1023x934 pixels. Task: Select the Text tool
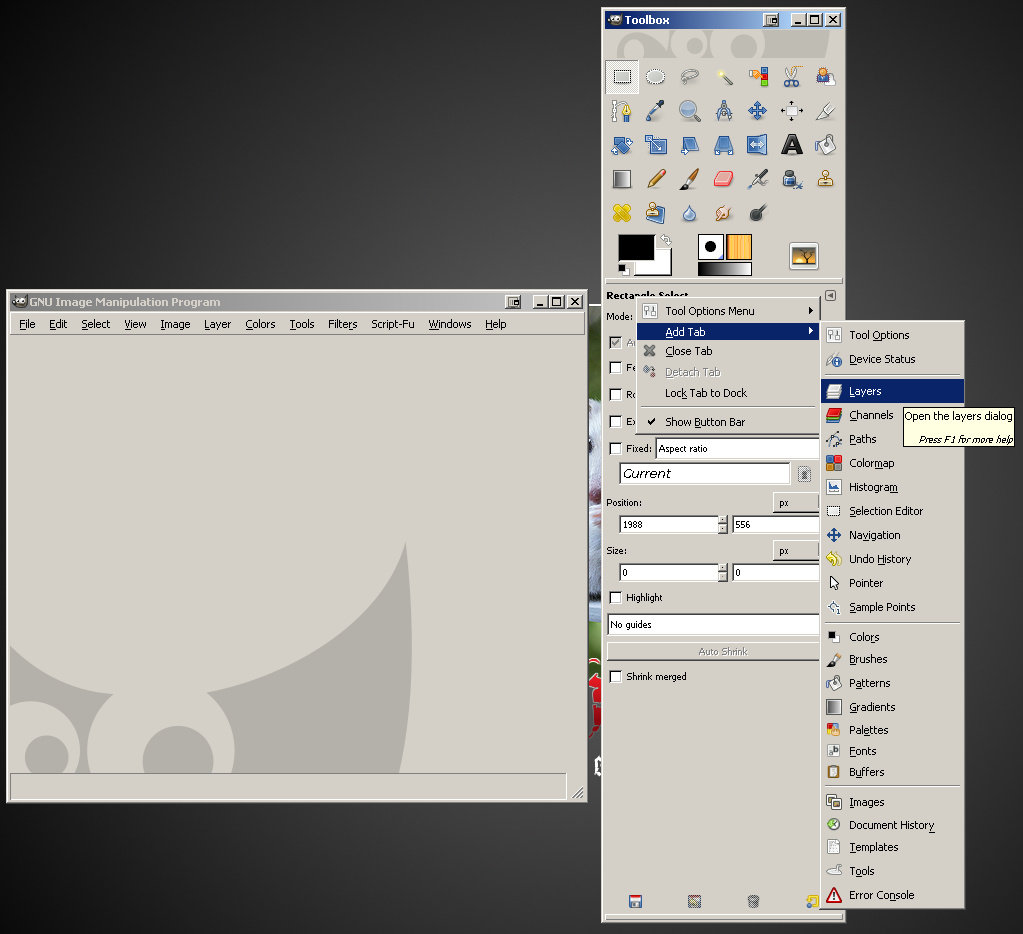coord(791,145)
